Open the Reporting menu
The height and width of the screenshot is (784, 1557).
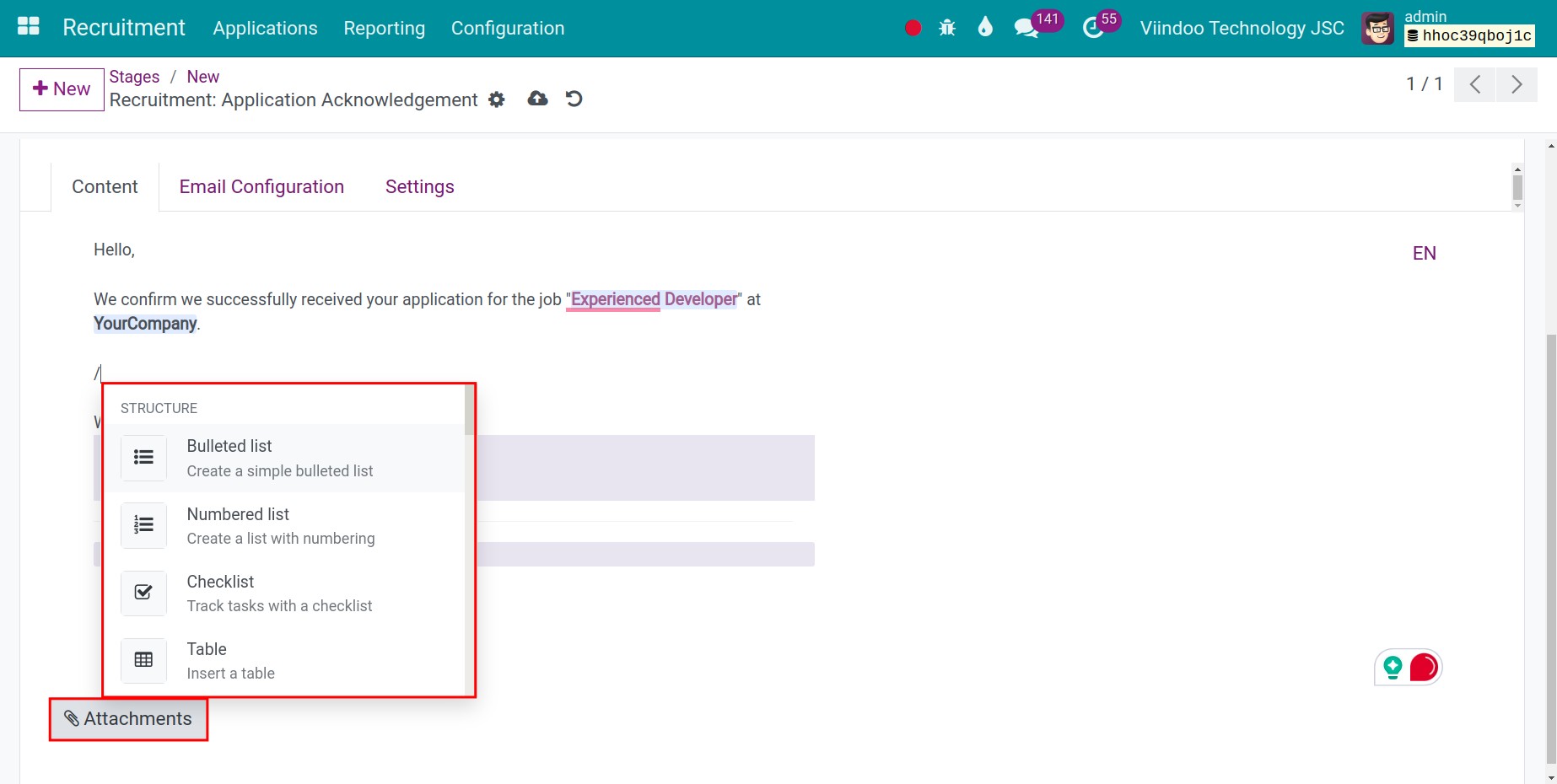tap(384, 28)
